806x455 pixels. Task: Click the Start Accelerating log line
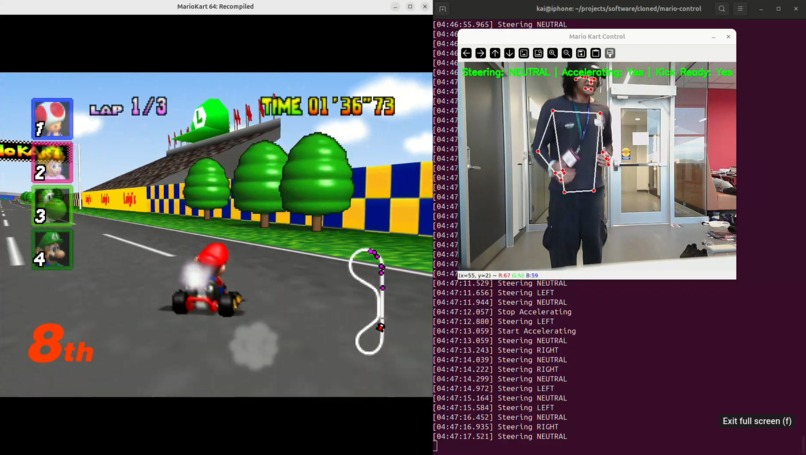click(x=504, y=331)
